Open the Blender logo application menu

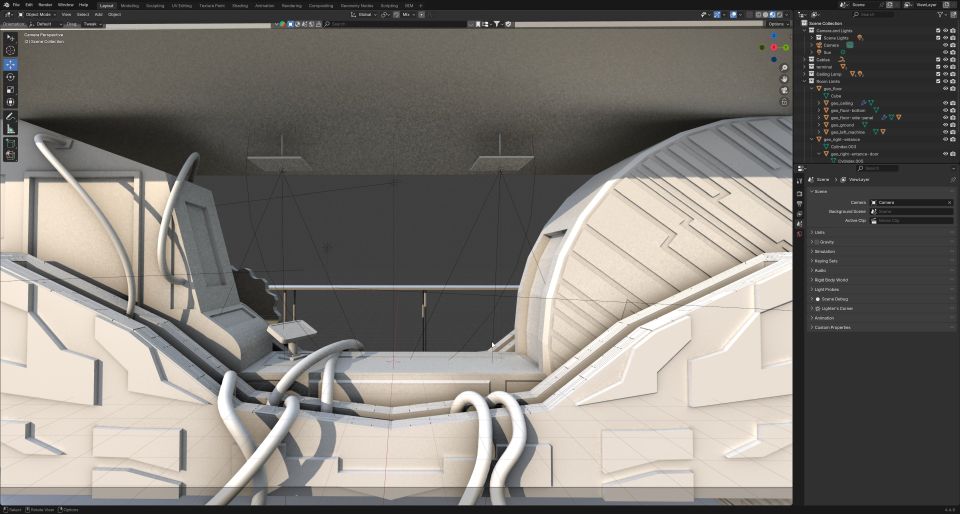(x=6, y=5)
